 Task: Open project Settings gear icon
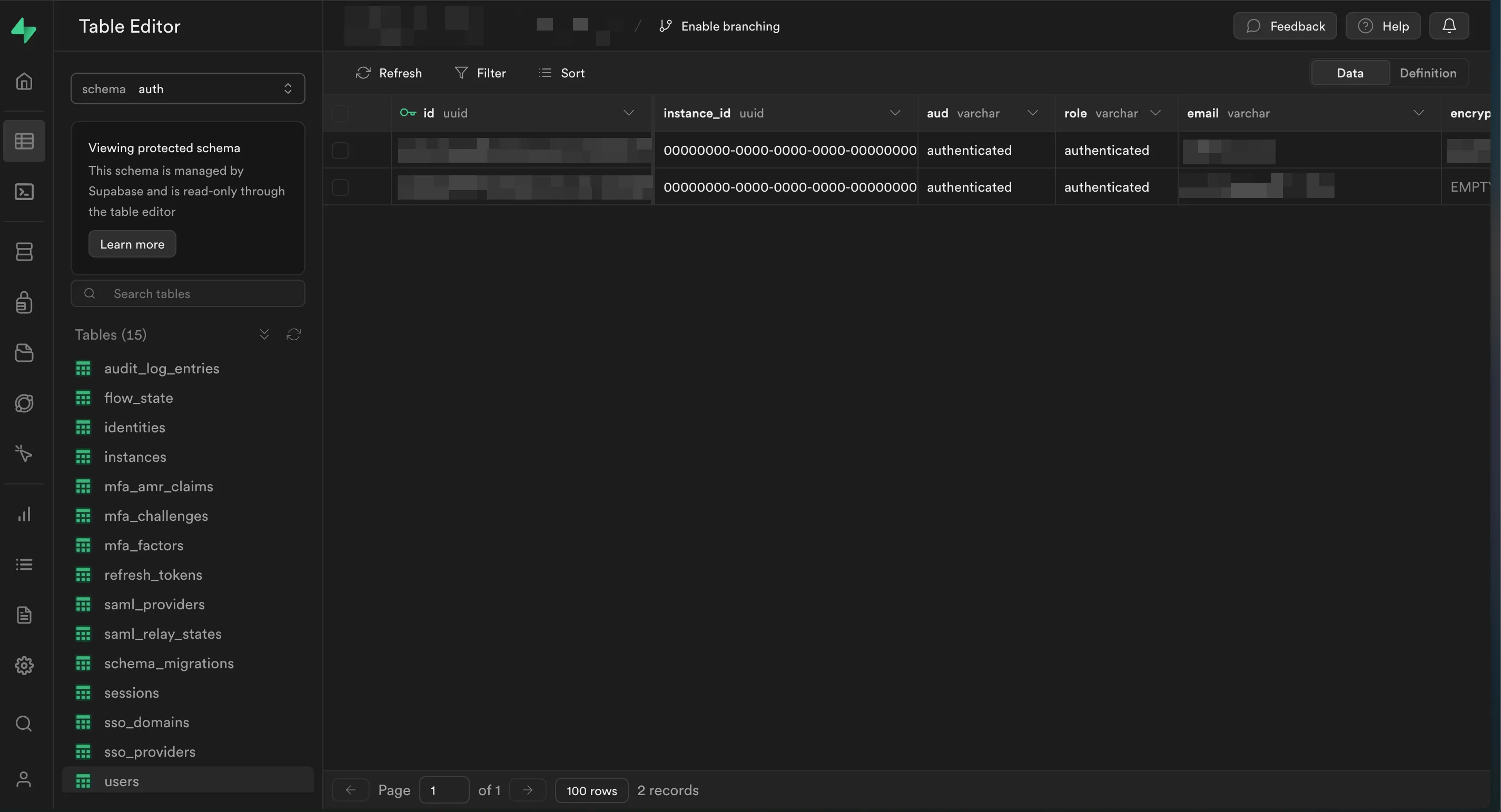click(24, 665)
